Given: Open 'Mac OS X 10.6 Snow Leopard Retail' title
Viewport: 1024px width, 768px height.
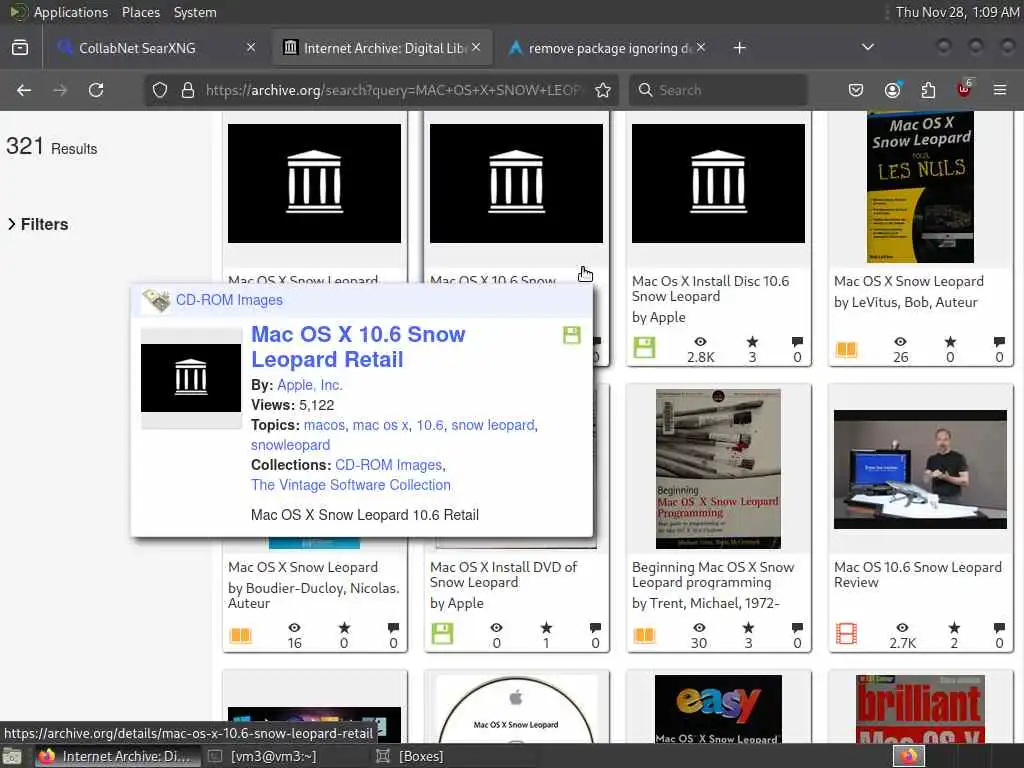Looking at the screenshot, I should coord(358,347).
